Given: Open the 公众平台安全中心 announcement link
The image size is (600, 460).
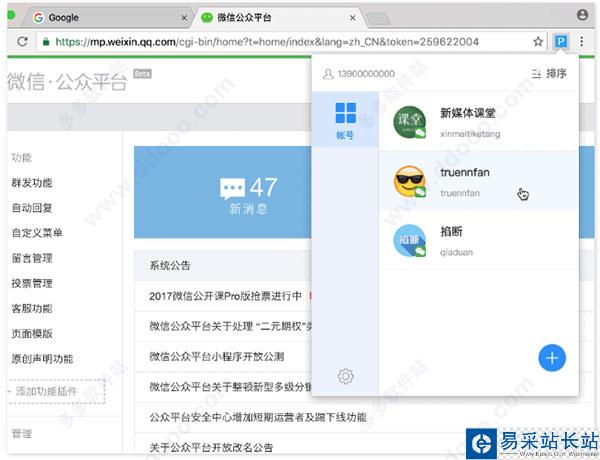Looking at the screenshot, I should (x=258, y=417).
